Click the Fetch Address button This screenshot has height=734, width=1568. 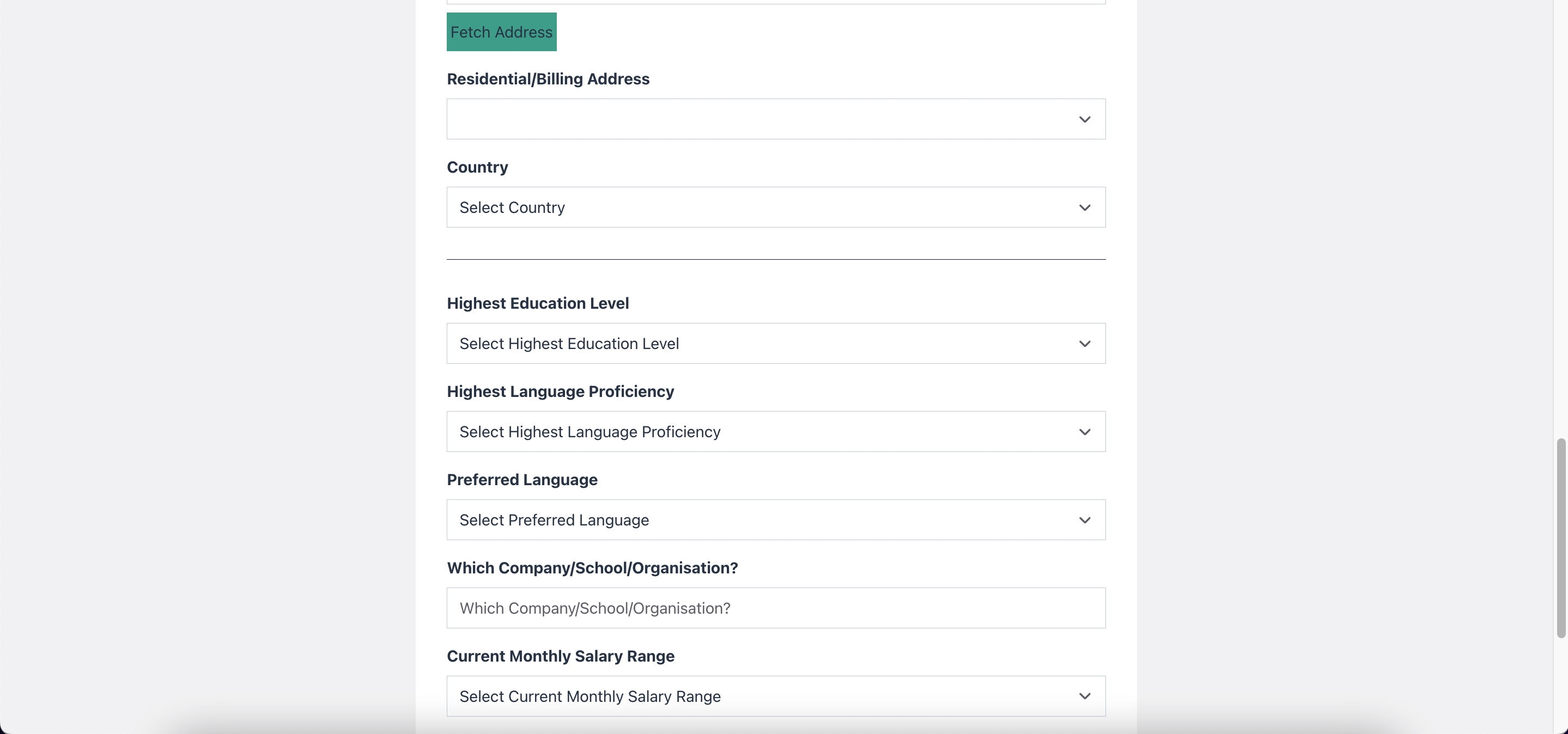point(502,32)
